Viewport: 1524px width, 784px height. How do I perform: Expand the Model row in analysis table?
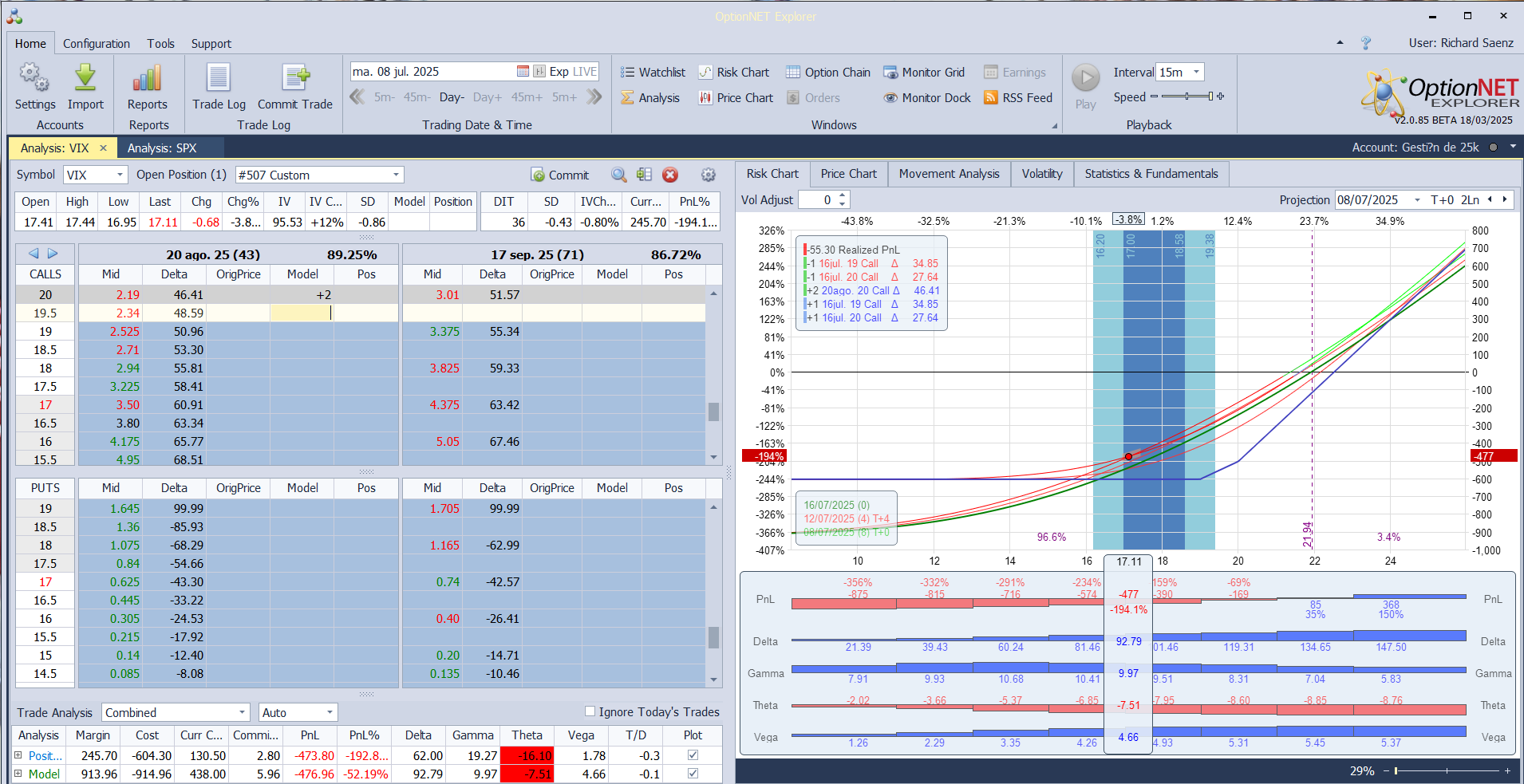tap(18, 773)
